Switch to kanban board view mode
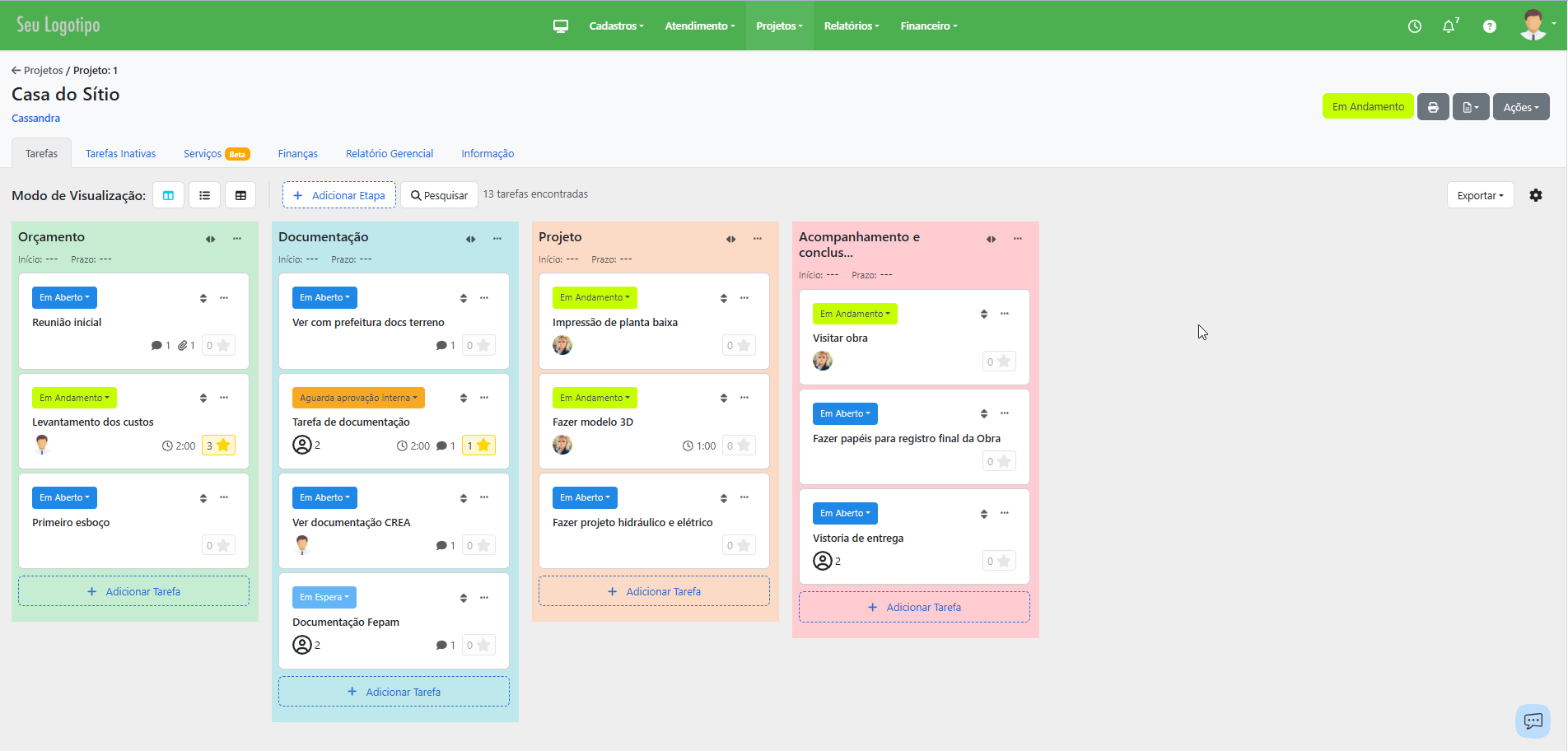 point(169,195)
